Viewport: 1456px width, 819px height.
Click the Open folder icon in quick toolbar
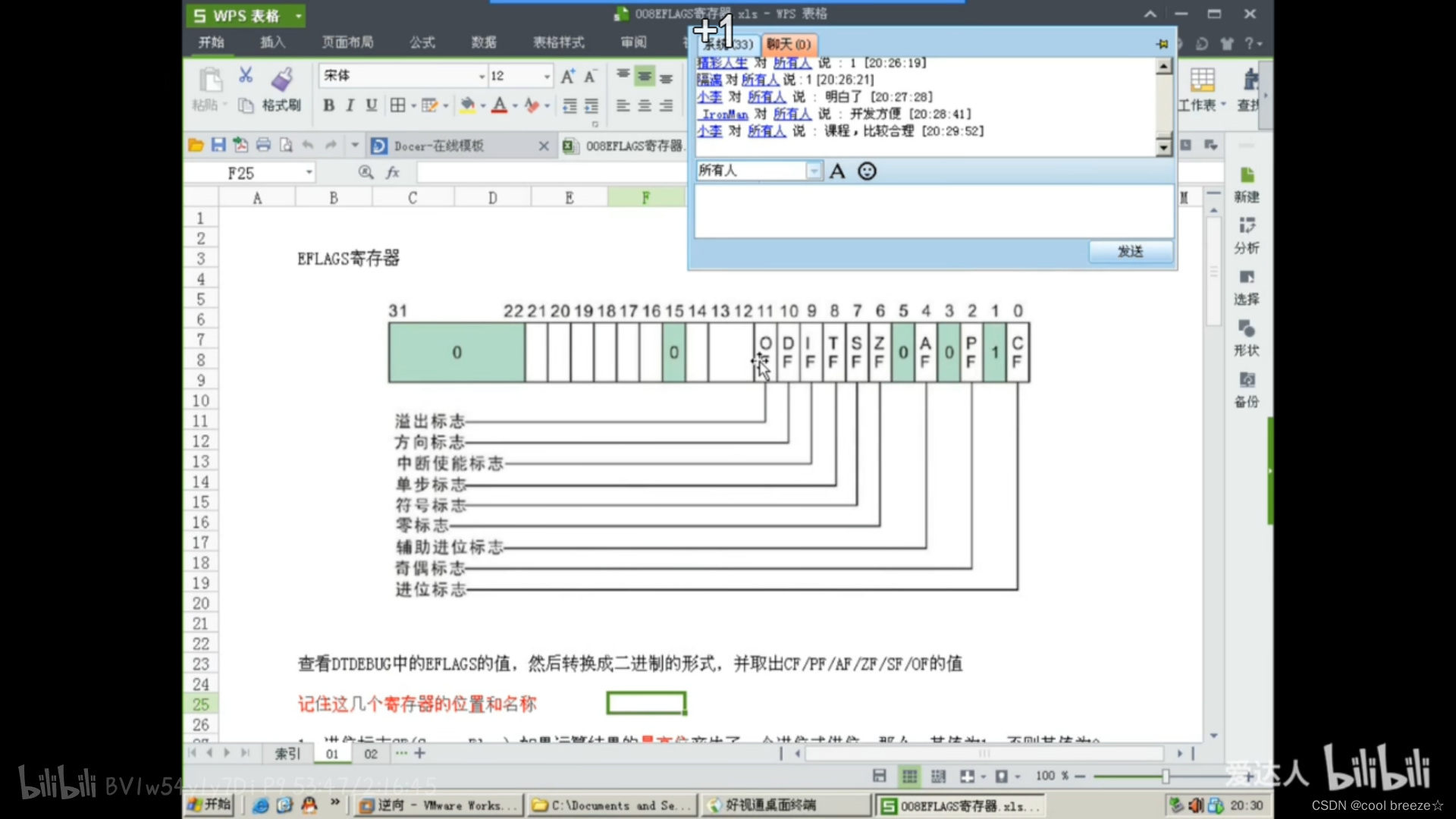click(x=196, y=145)
